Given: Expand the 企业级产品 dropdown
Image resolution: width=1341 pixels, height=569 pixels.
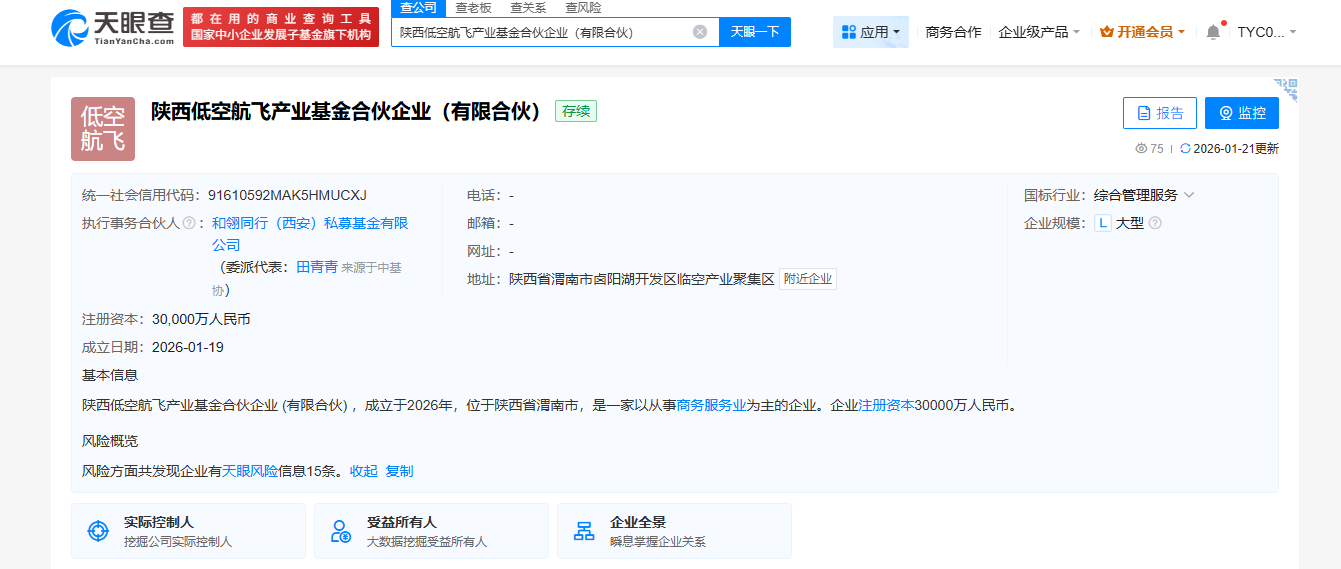Looking at the screenshot, I should point(1039,32).
